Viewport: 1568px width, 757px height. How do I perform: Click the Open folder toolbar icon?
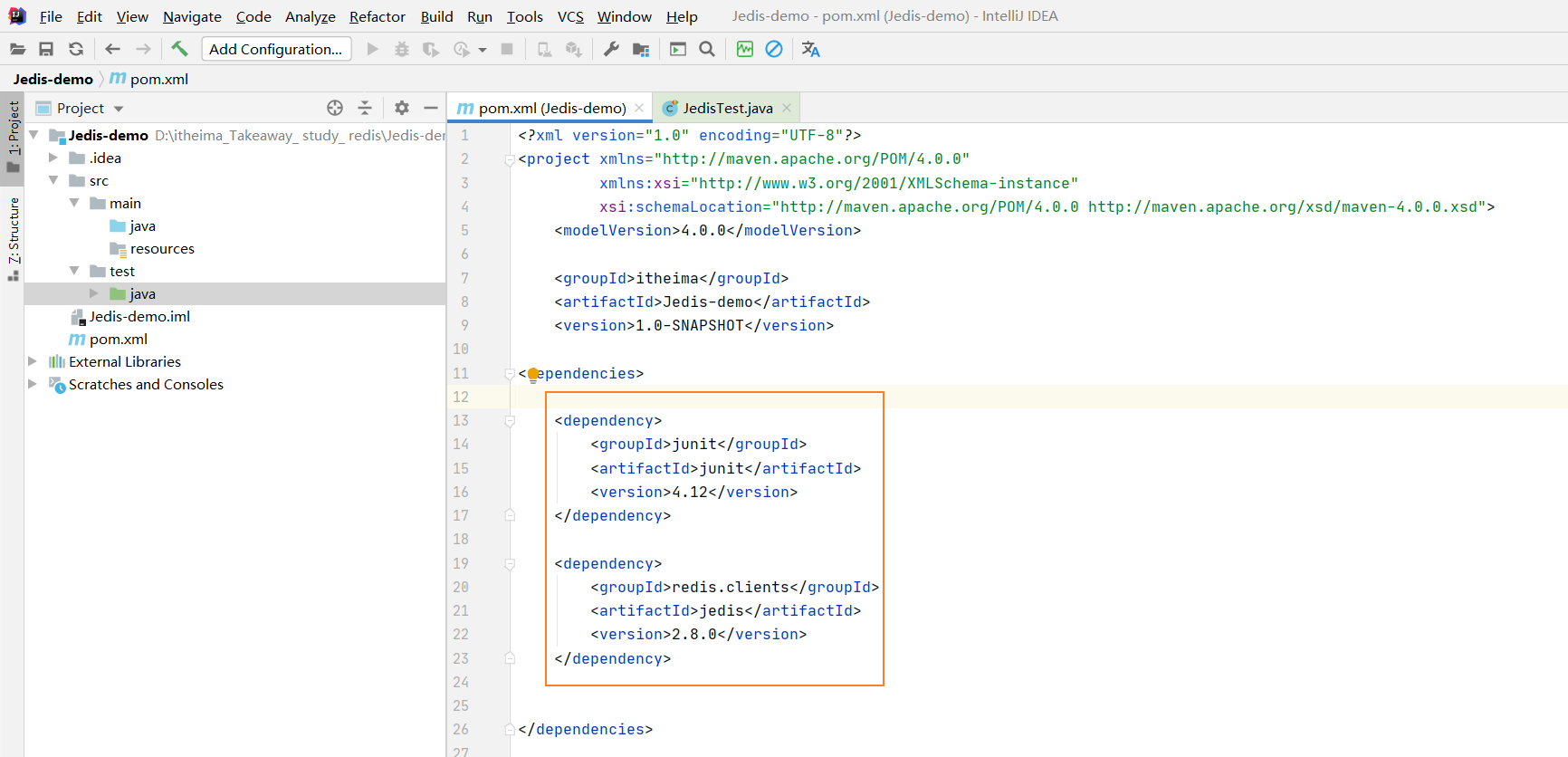[17, 49]
